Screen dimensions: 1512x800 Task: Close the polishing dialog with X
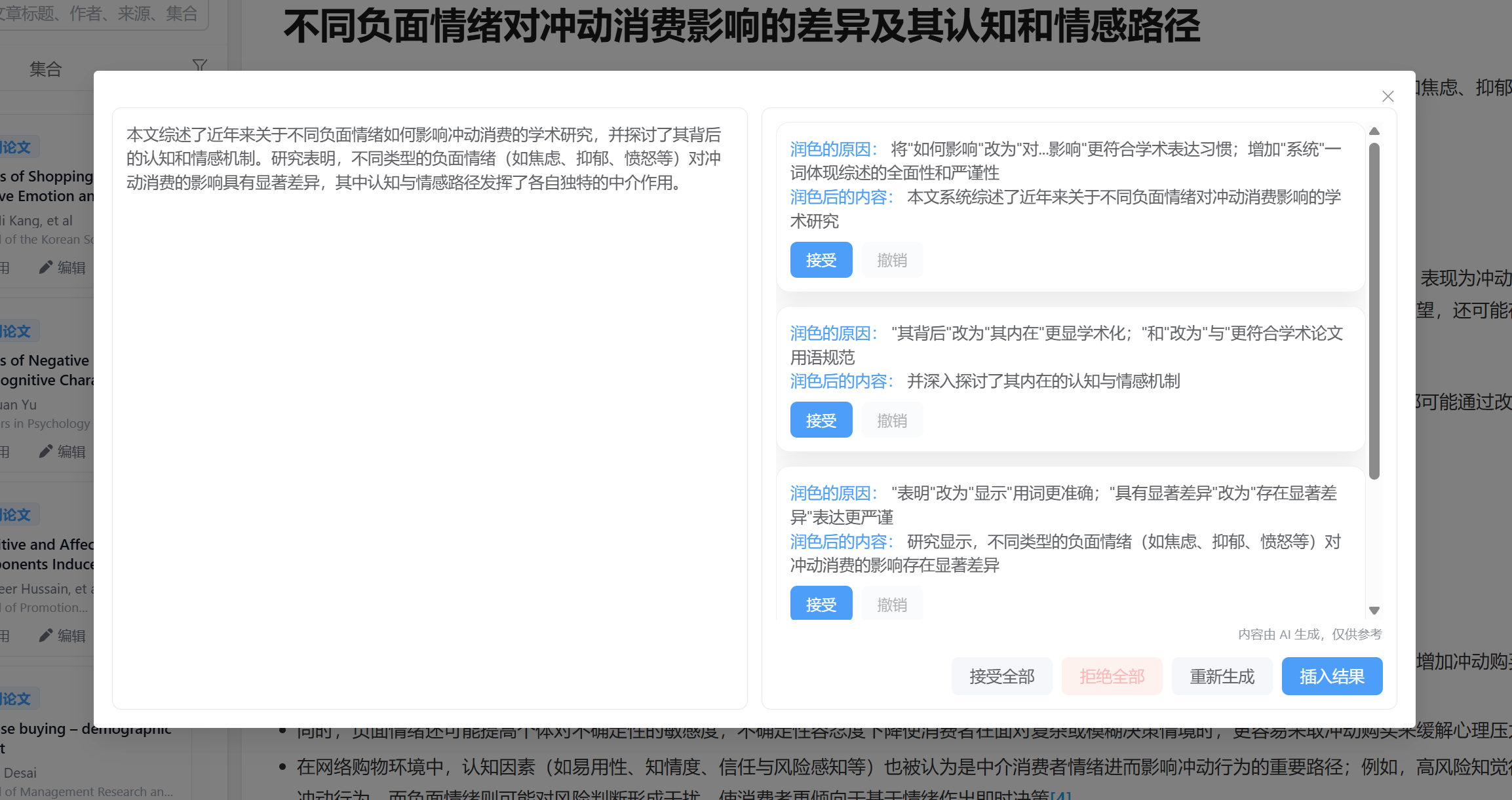(1387, 96)
